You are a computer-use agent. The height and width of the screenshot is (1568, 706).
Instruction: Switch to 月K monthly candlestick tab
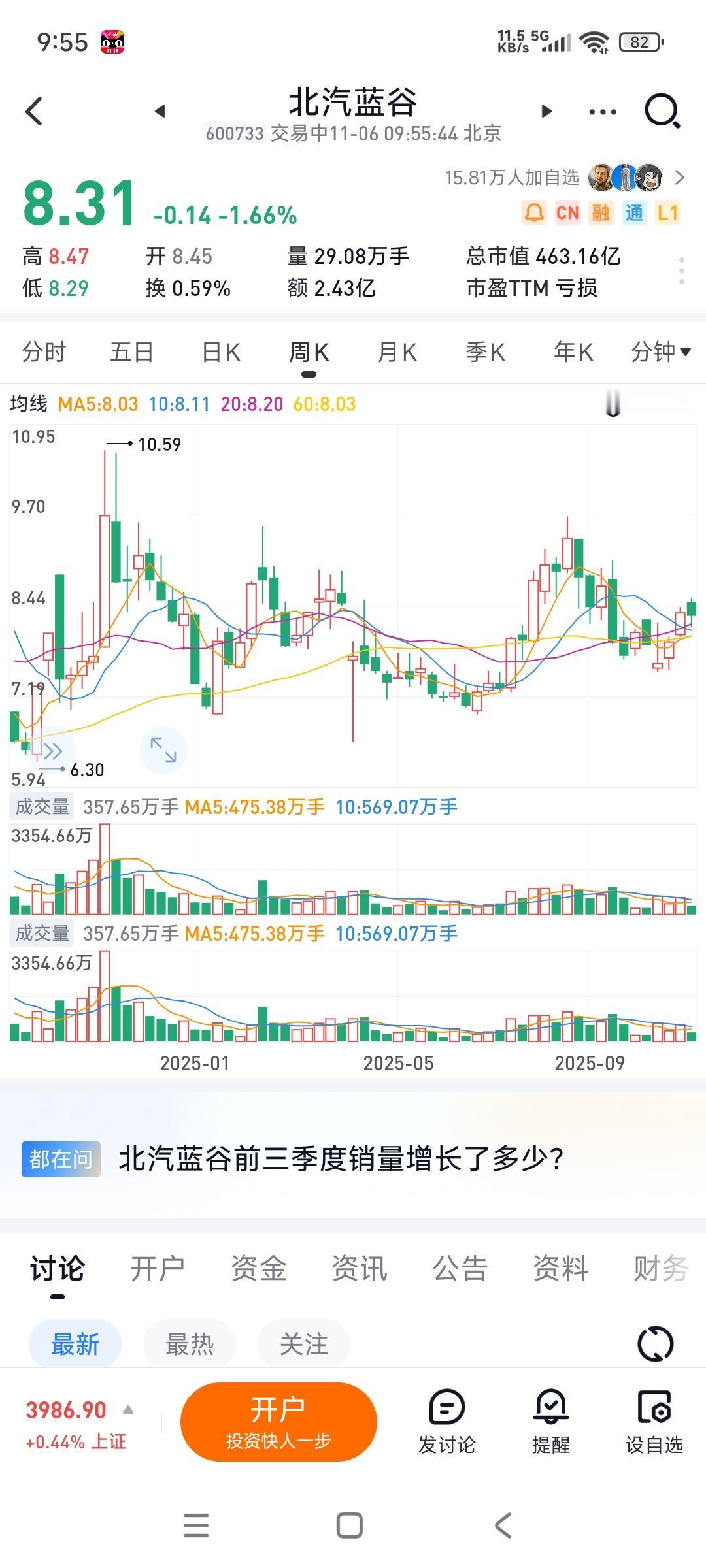click(x=397, y=352)
